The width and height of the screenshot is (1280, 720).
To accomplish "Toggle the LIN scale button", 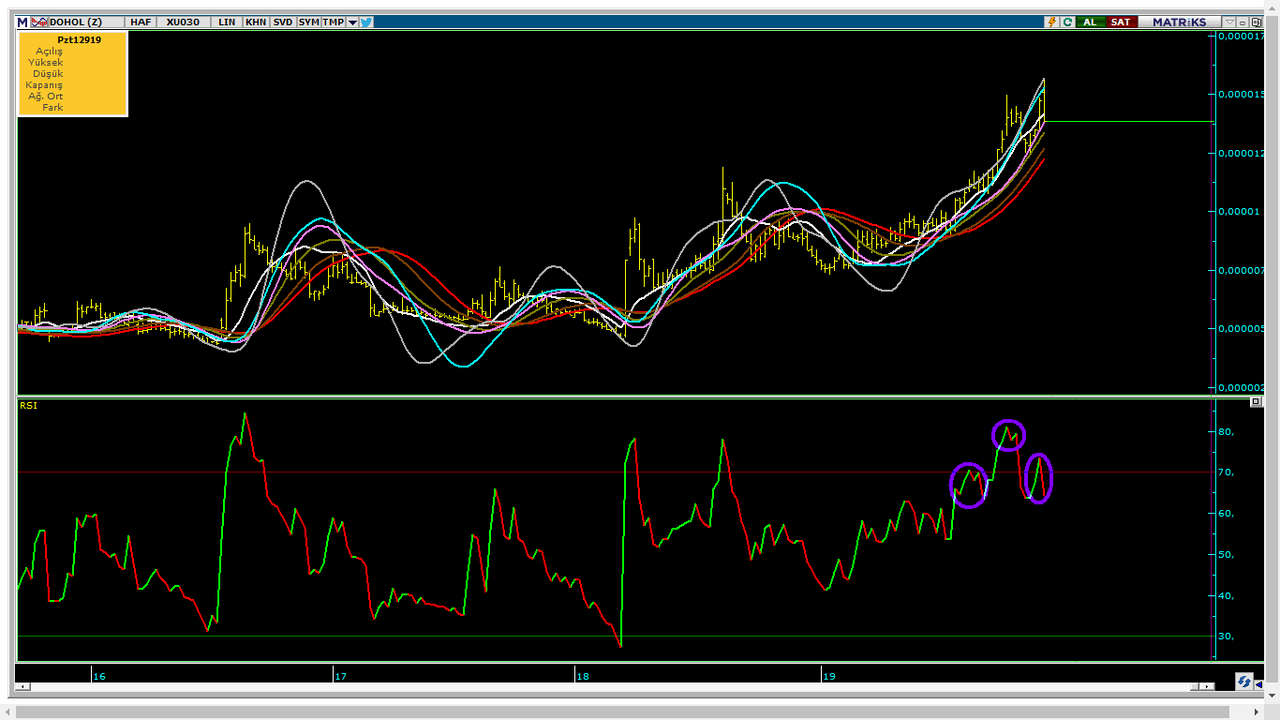I will coord(227,22).
